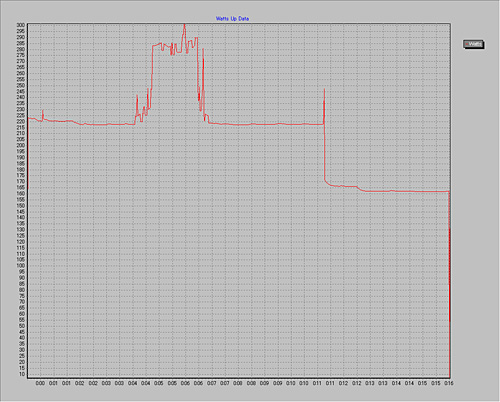Viewport: 500px width, 402px height.
Task: Click the tip of the 245-watt spike
Action: (324, 89)
